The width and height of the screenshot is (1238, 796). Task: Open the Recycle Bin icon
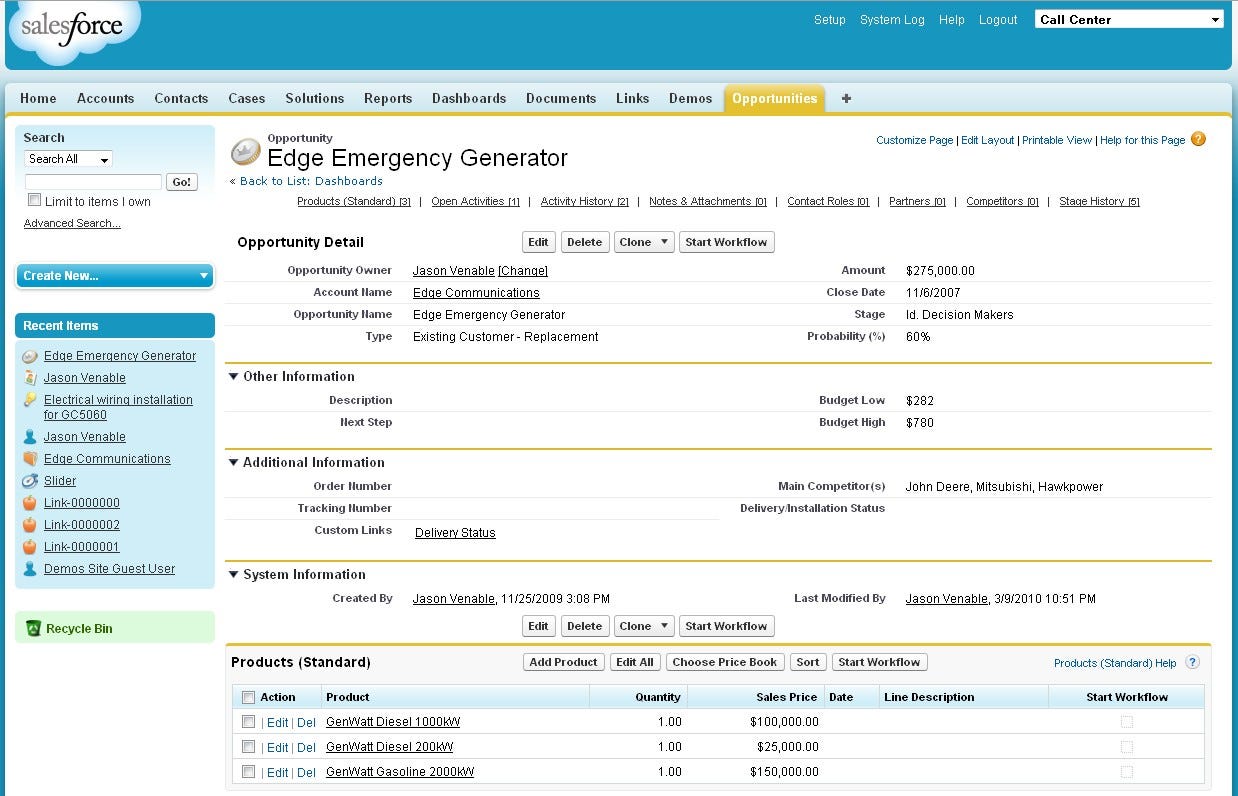[x=33, y=628]
